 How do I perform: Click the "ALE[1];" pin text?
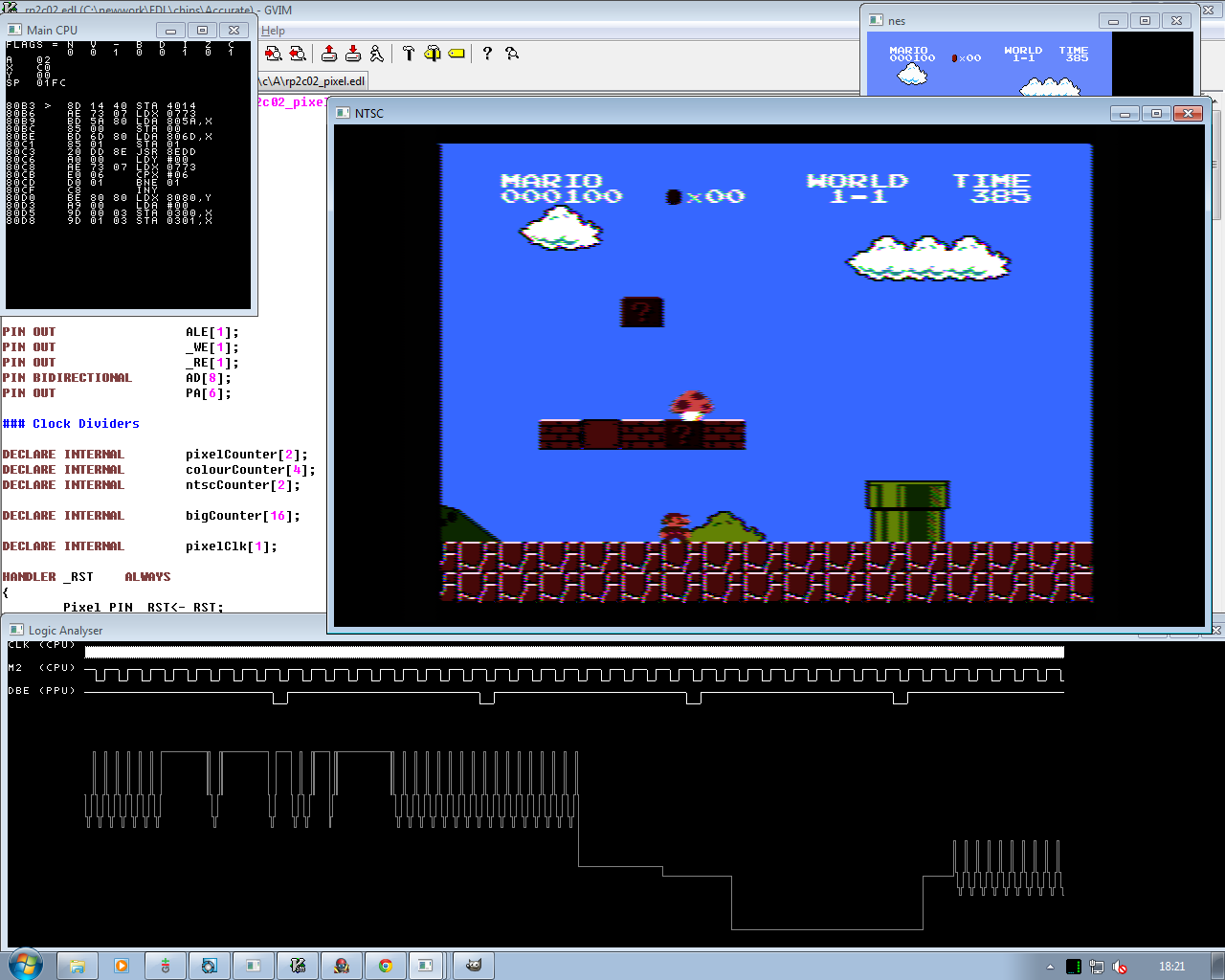pyautogui.click(x=212, y=332)
